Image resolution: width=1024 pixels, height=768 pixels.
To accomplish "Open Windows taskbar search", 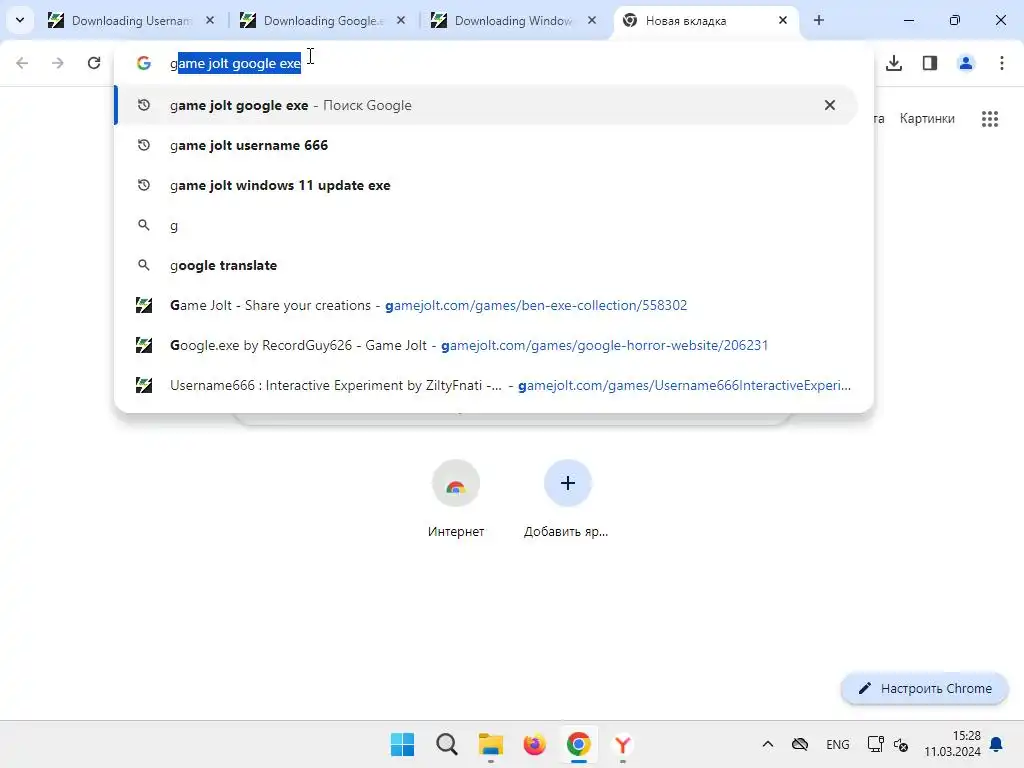I will (x=447, y=744).
